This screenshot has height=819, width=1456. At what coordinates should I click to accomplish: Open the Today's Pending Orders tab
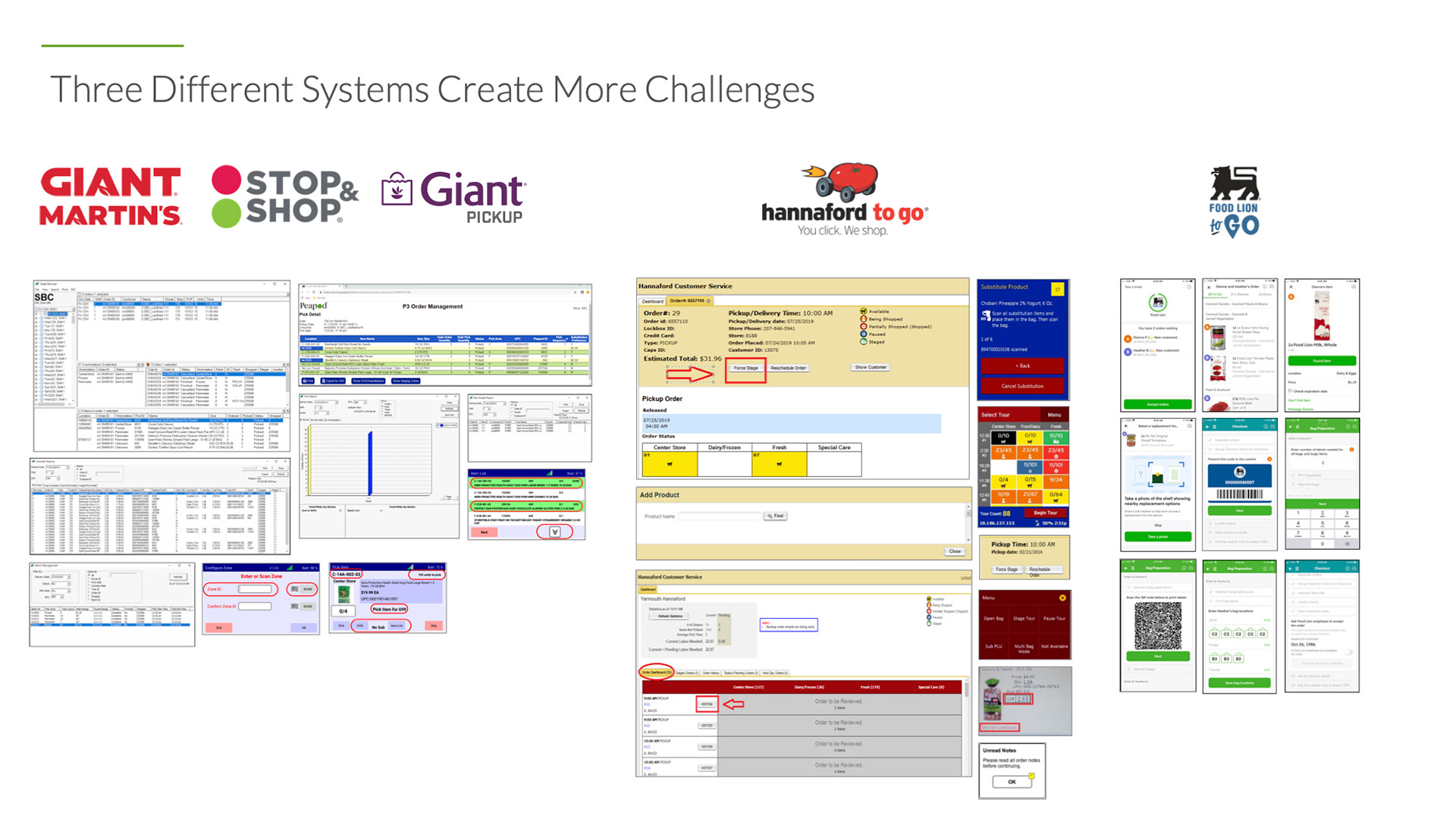740,673
